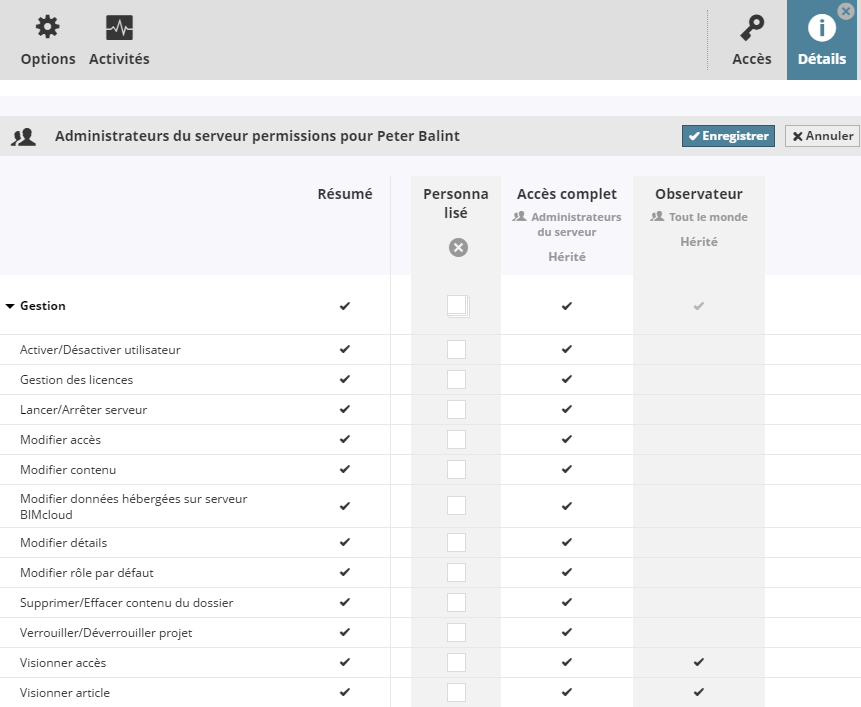The height and width of the screenshot is (707, 861).
Task: Click the Annuler button
Action: 822,136
